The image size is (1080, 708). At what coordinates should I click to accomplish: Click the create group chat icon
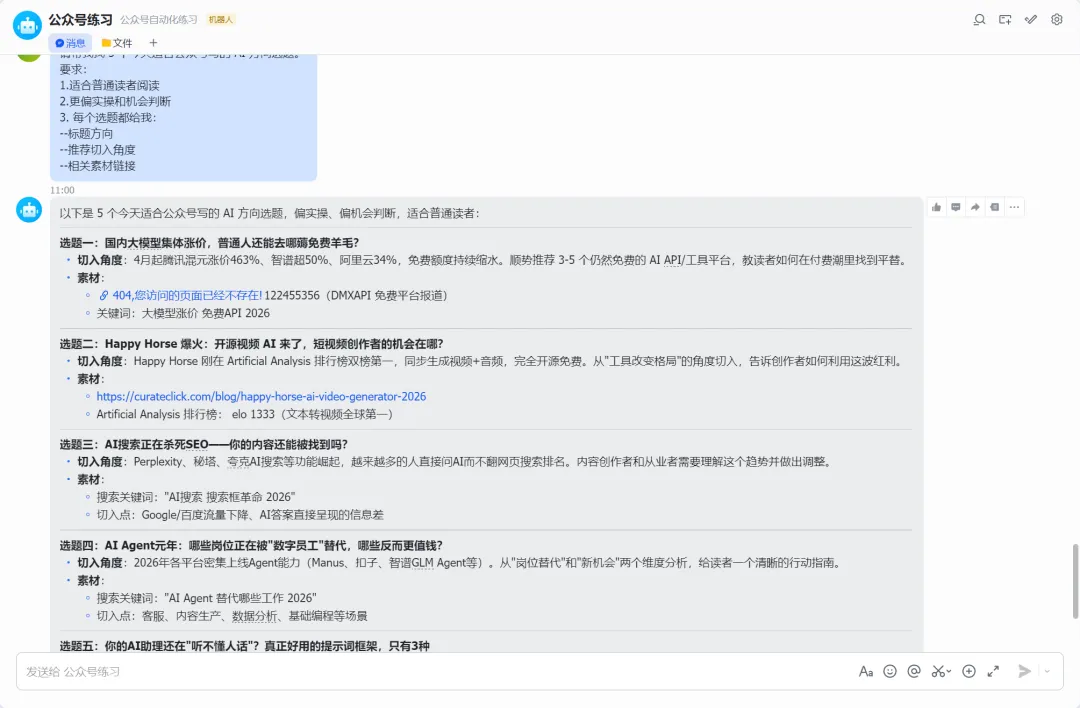click(1005, 20)
